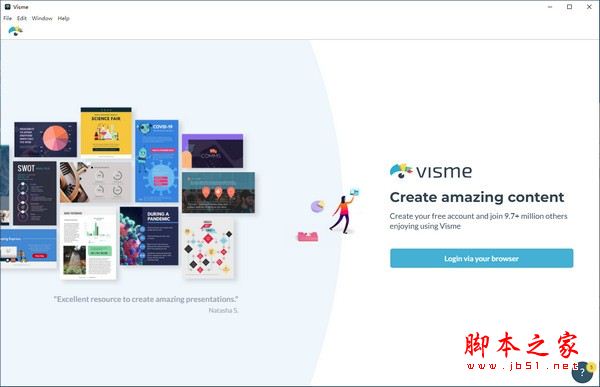Click the Visme logo icon in toolbar
Image resolution: width=600 pixels, height=387 pixels.
pos(16,31)
